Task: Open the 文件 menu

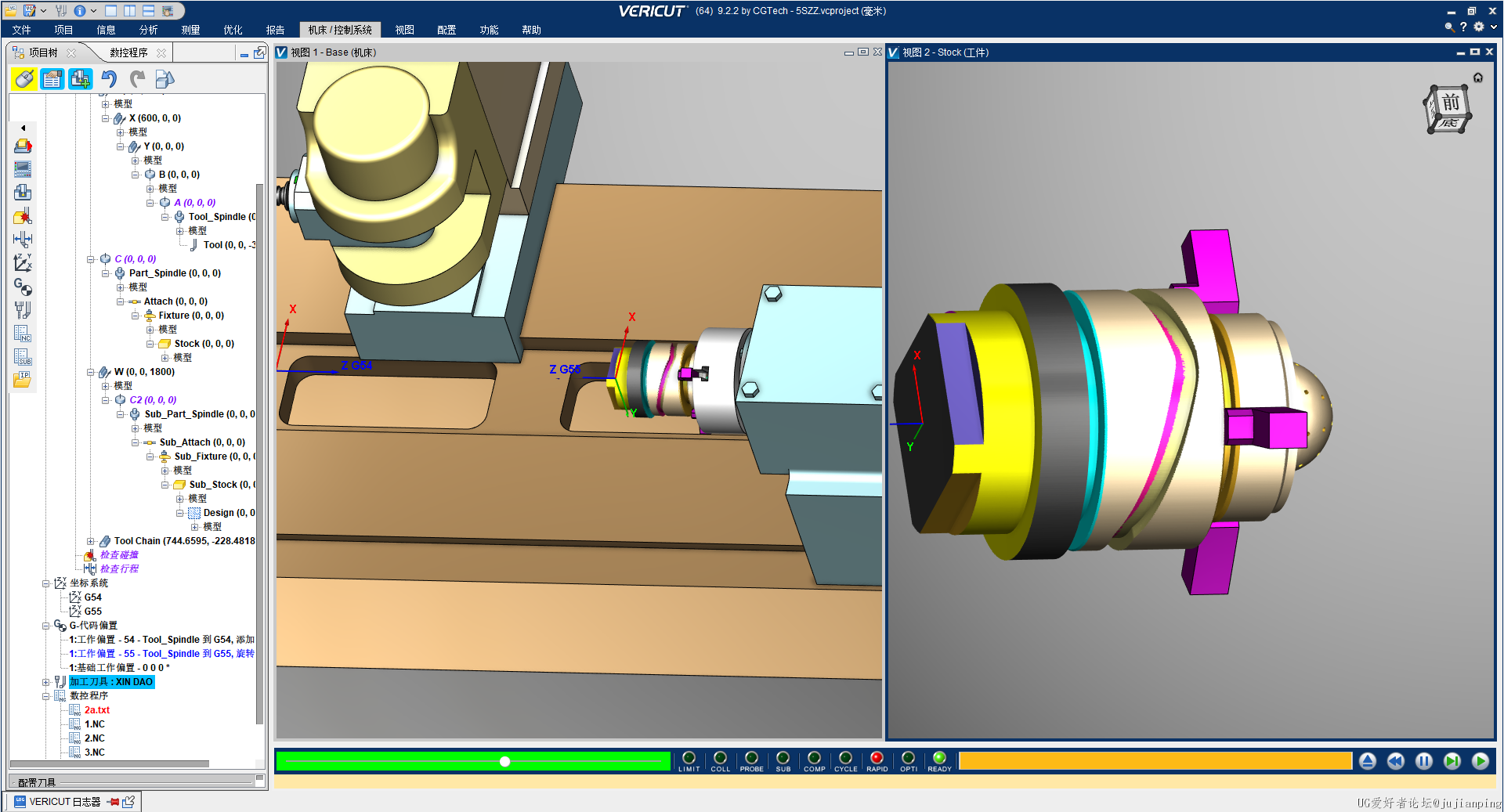Action: point(22,30)
